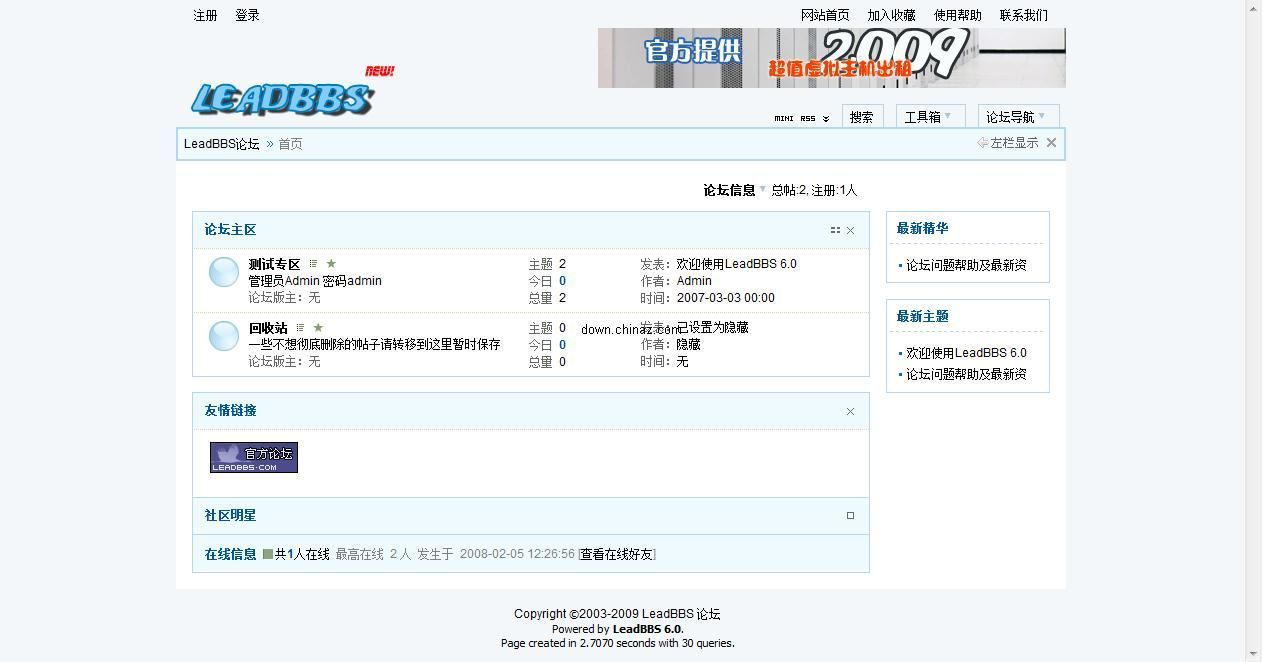Open the MINI version link
Screen dimensions: 1263x662
(783, 118)
